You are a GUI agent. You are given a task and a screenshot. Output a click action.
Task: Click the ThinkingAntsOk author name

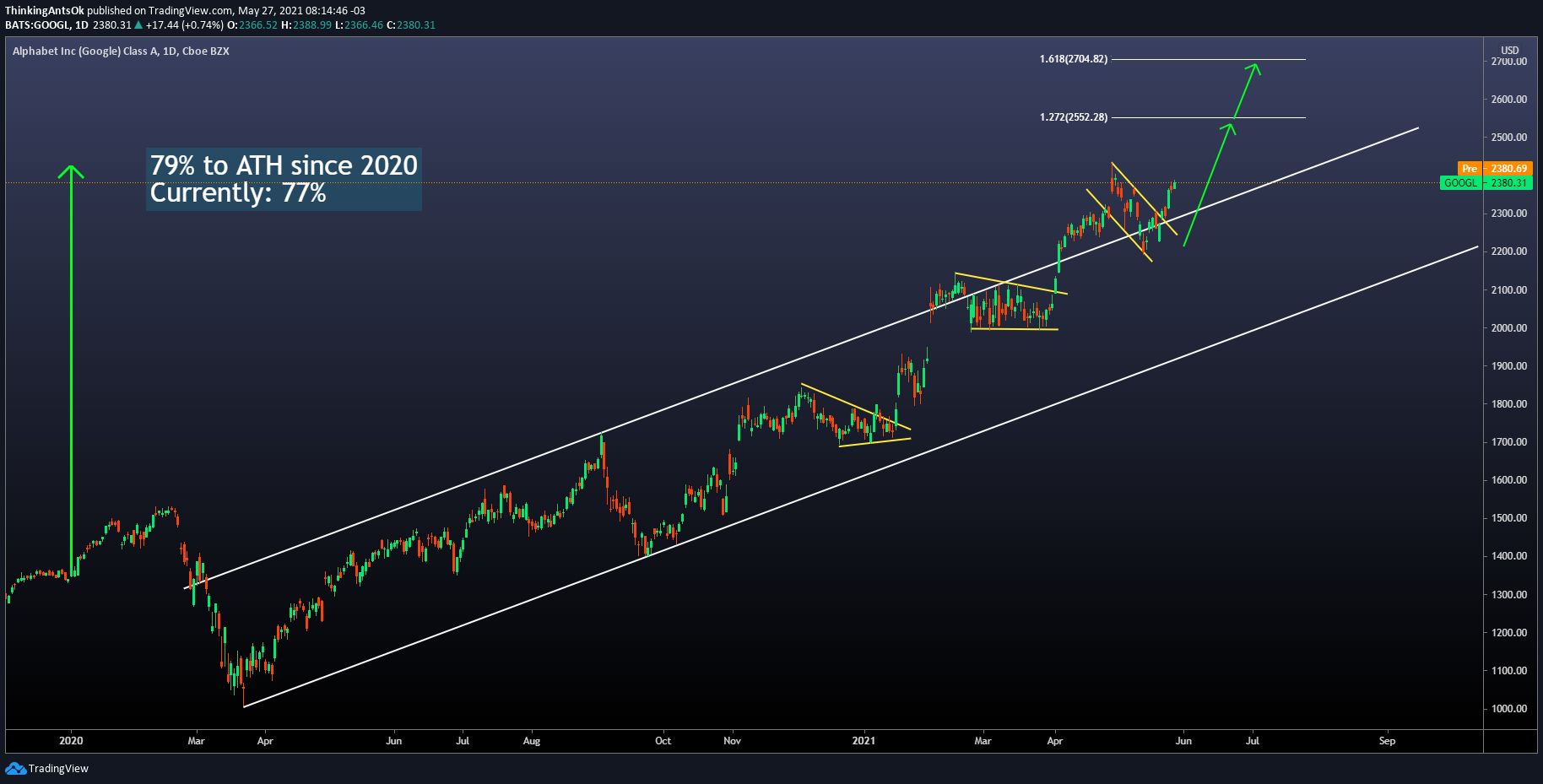45,11
